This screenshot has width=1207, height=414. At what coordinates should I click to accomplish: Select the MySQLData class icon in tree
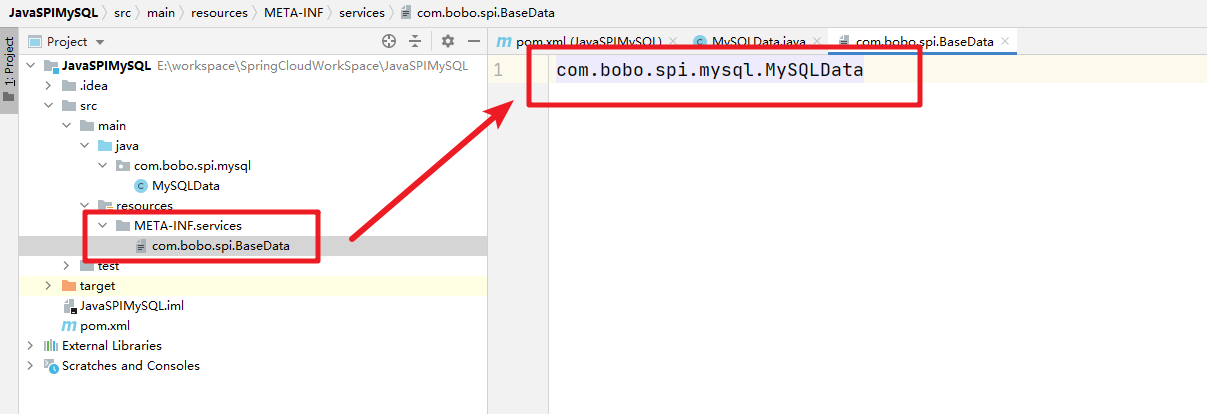click(x=141, y=185)
